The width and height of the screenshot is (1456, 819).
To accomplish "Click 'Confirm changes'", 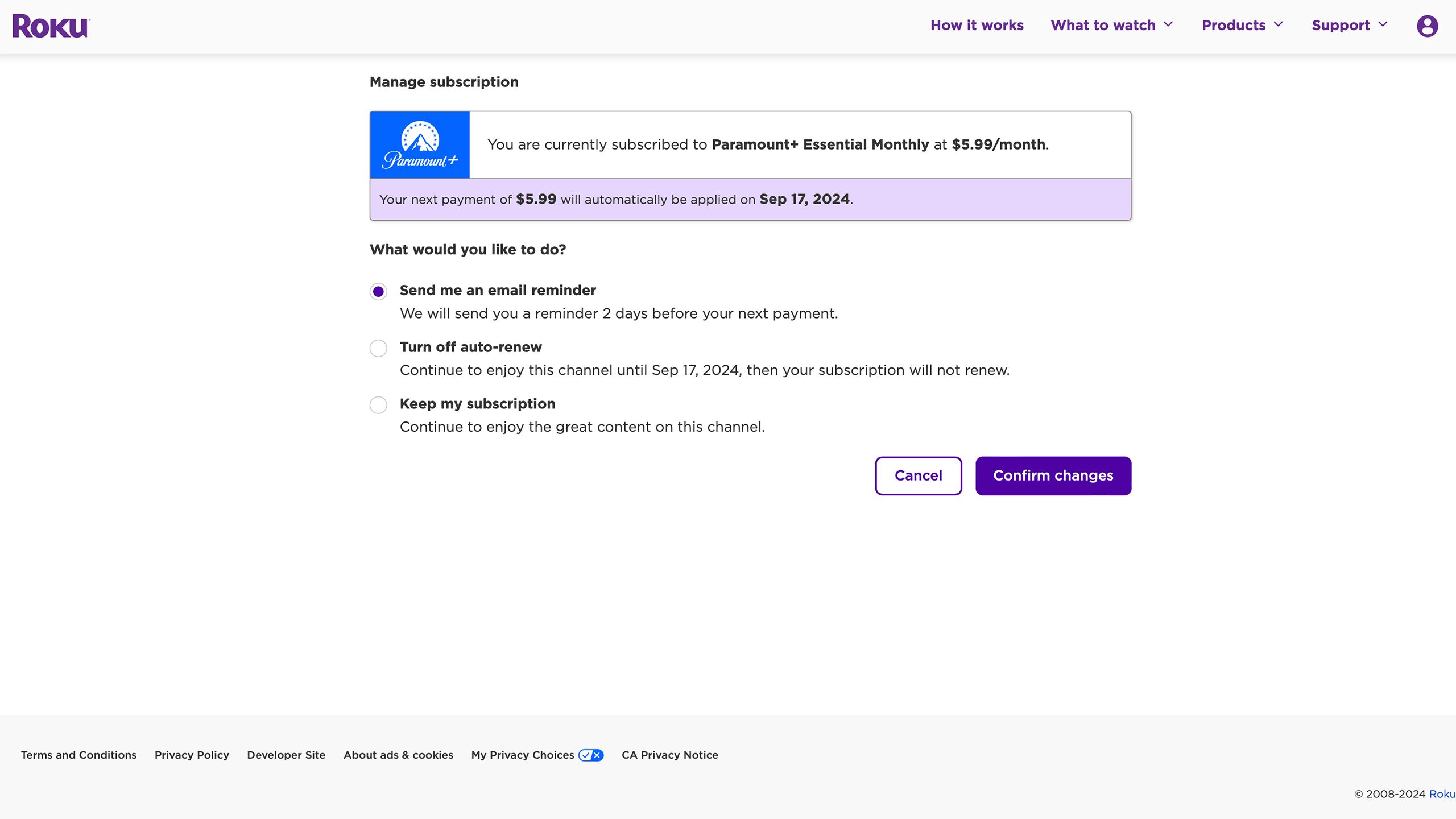I will click(1053, 475).
